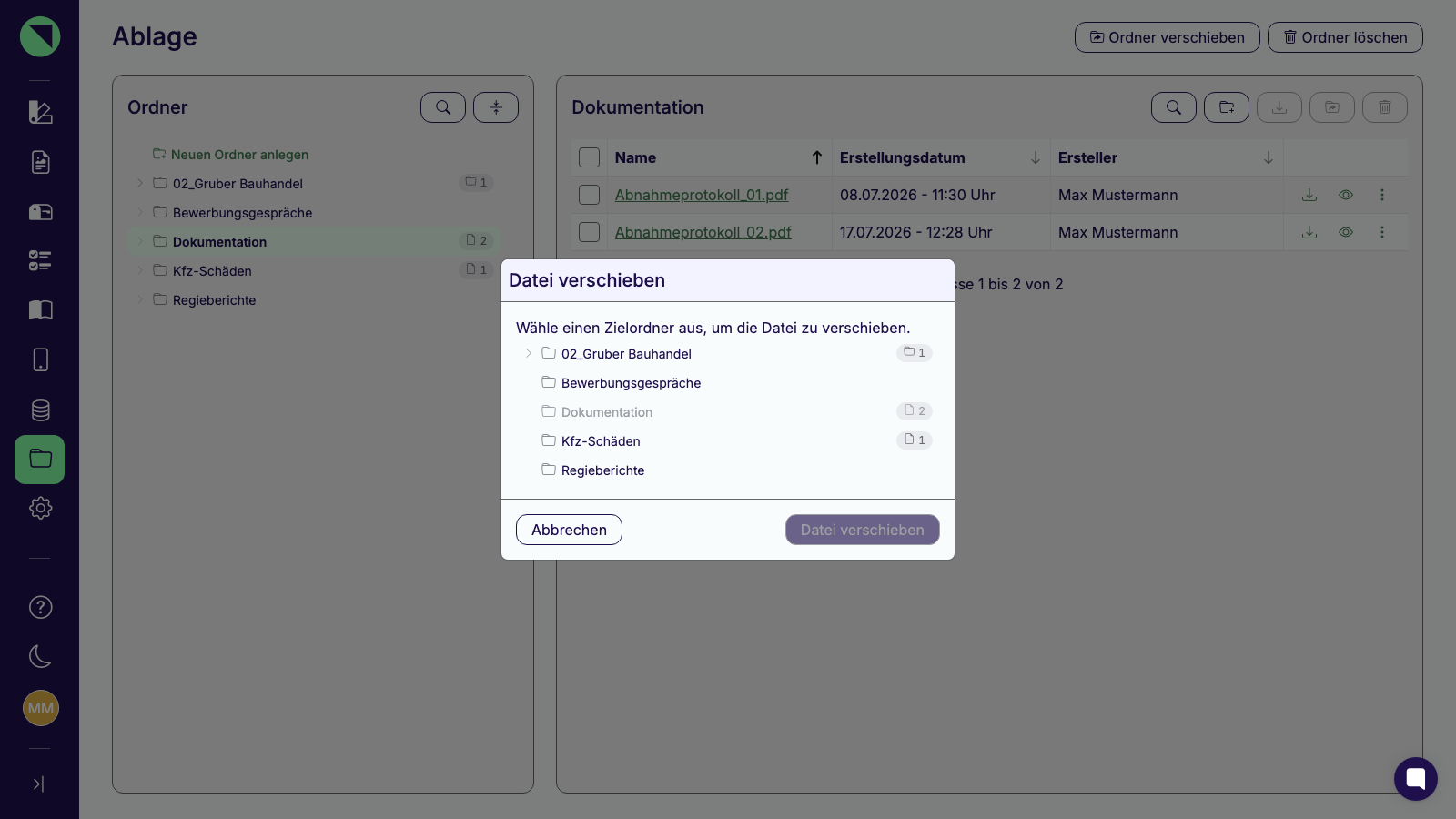This screenshot has height=819, width=1456.
Task: Expand 02_Gruber Bauhandel in the dialog tree
Action: [528, 353]
